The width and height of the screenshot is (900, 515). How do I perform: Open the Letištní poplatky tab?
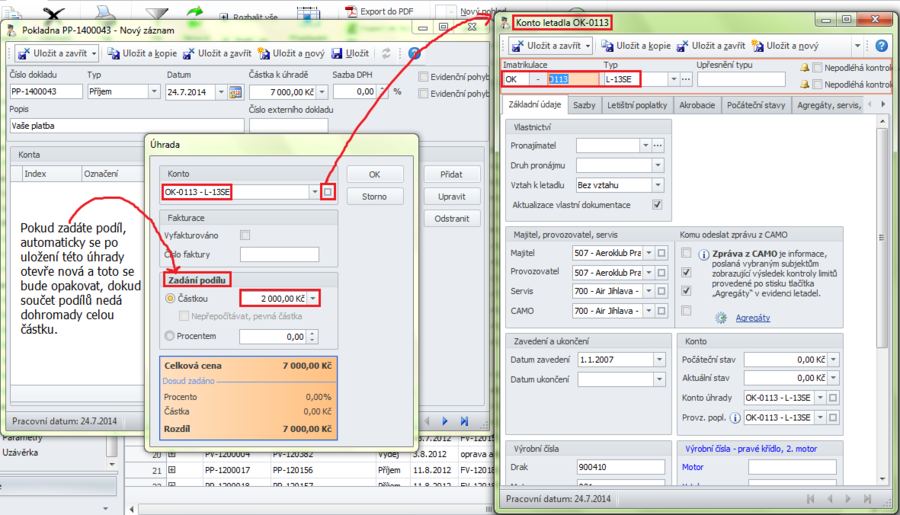click(638, 104)
